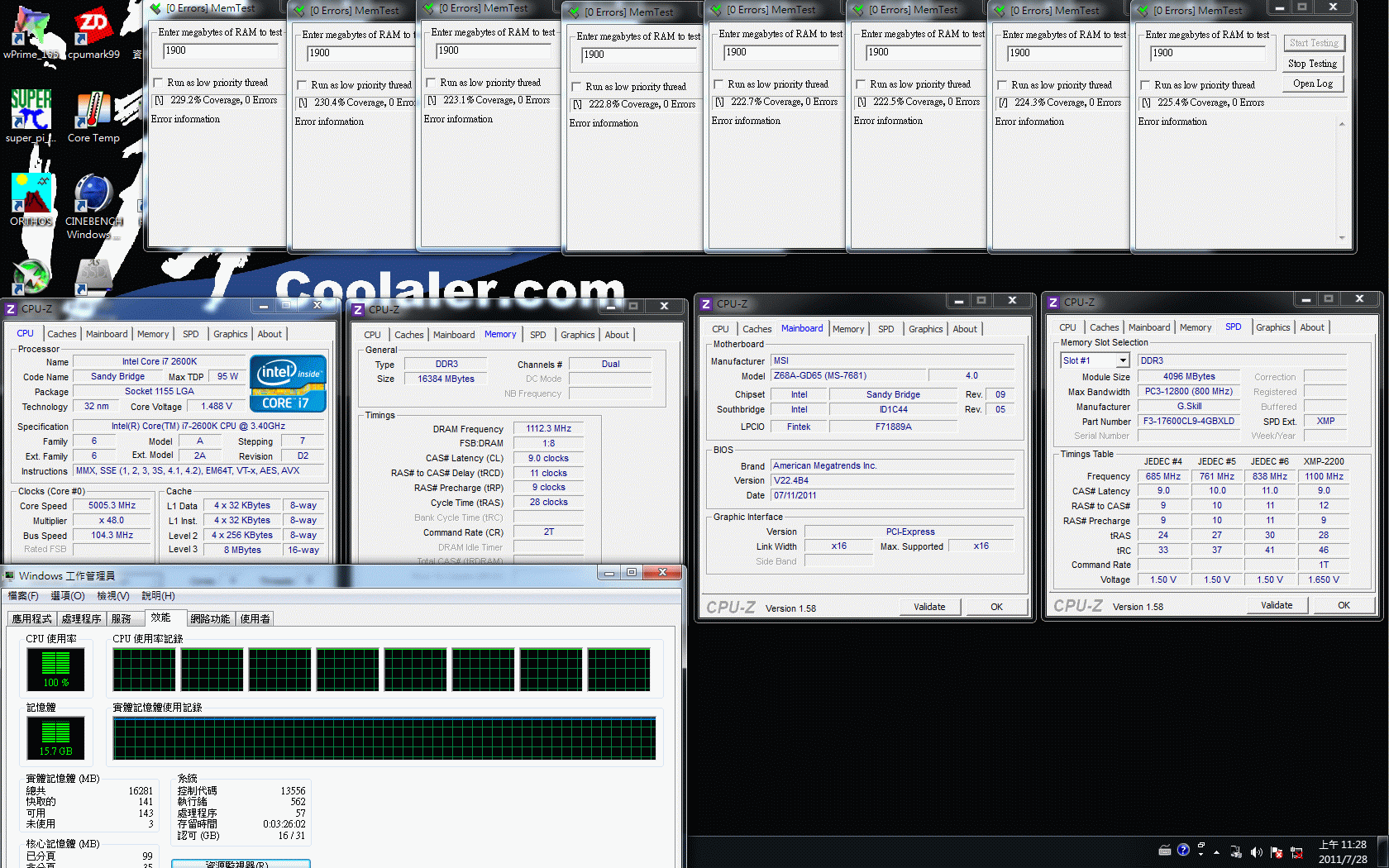Enable low priority thread in 222.5% coverage MemTest
This screenshot has height=868, width=1389.
point(862,84)
